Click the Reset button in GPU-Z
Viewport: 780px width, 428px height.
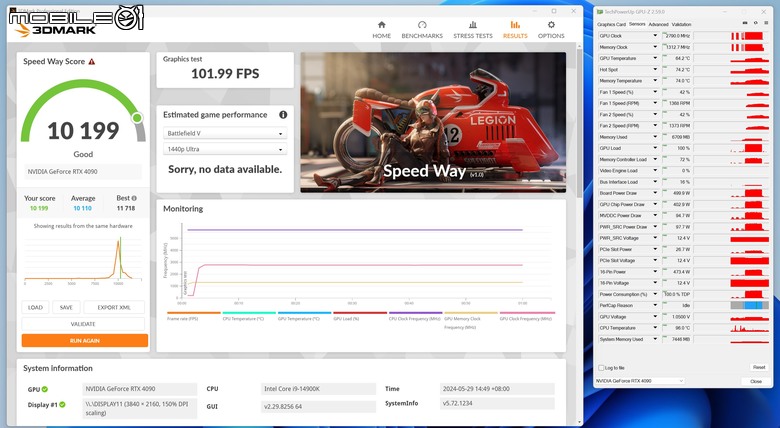(x=759, y=367)
